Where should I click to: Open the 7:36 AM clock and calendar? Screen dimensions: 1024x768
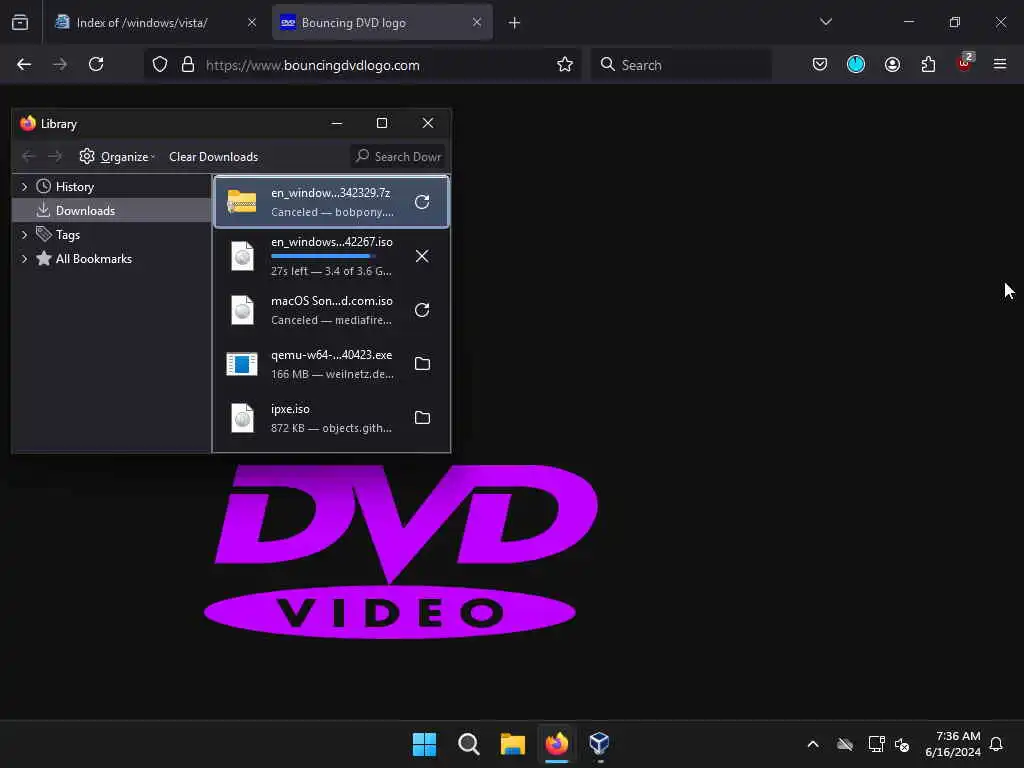click(x=953, y=744)
